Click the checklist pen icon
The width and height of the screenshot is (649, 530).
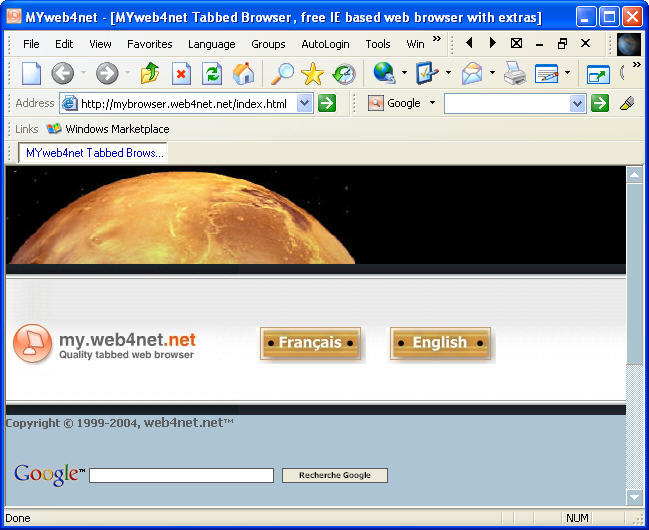point(427,73)
